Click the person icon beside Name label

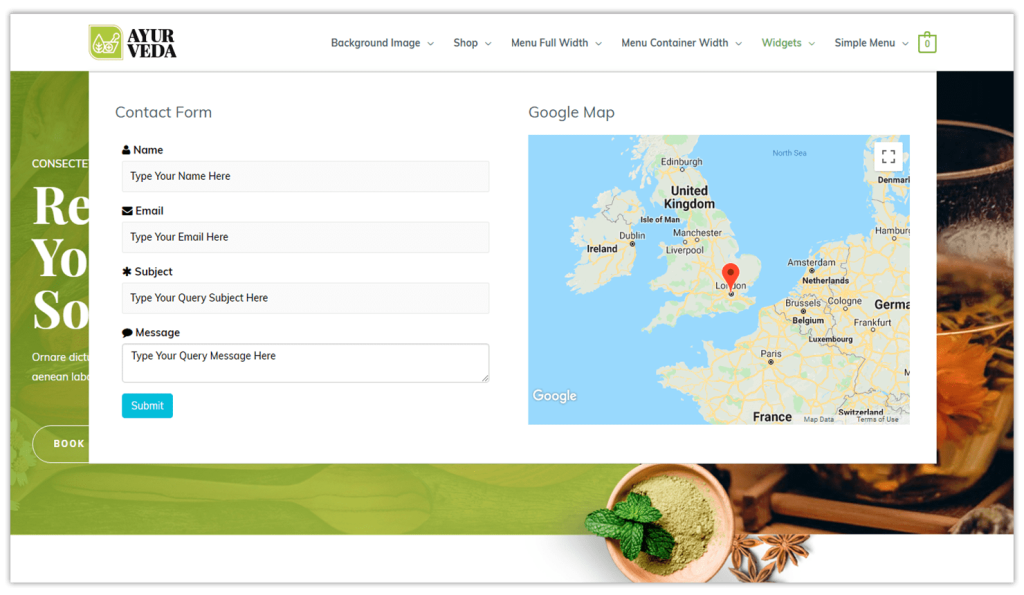pos(126,149)
